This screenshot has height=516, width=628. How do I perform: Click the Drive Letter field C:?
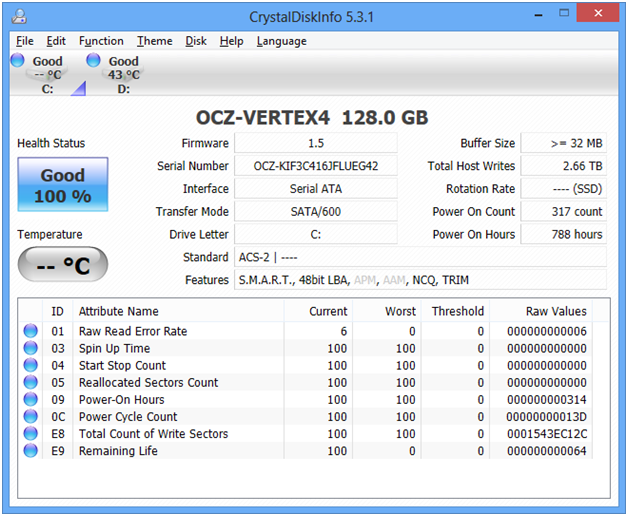coord(316,234)
